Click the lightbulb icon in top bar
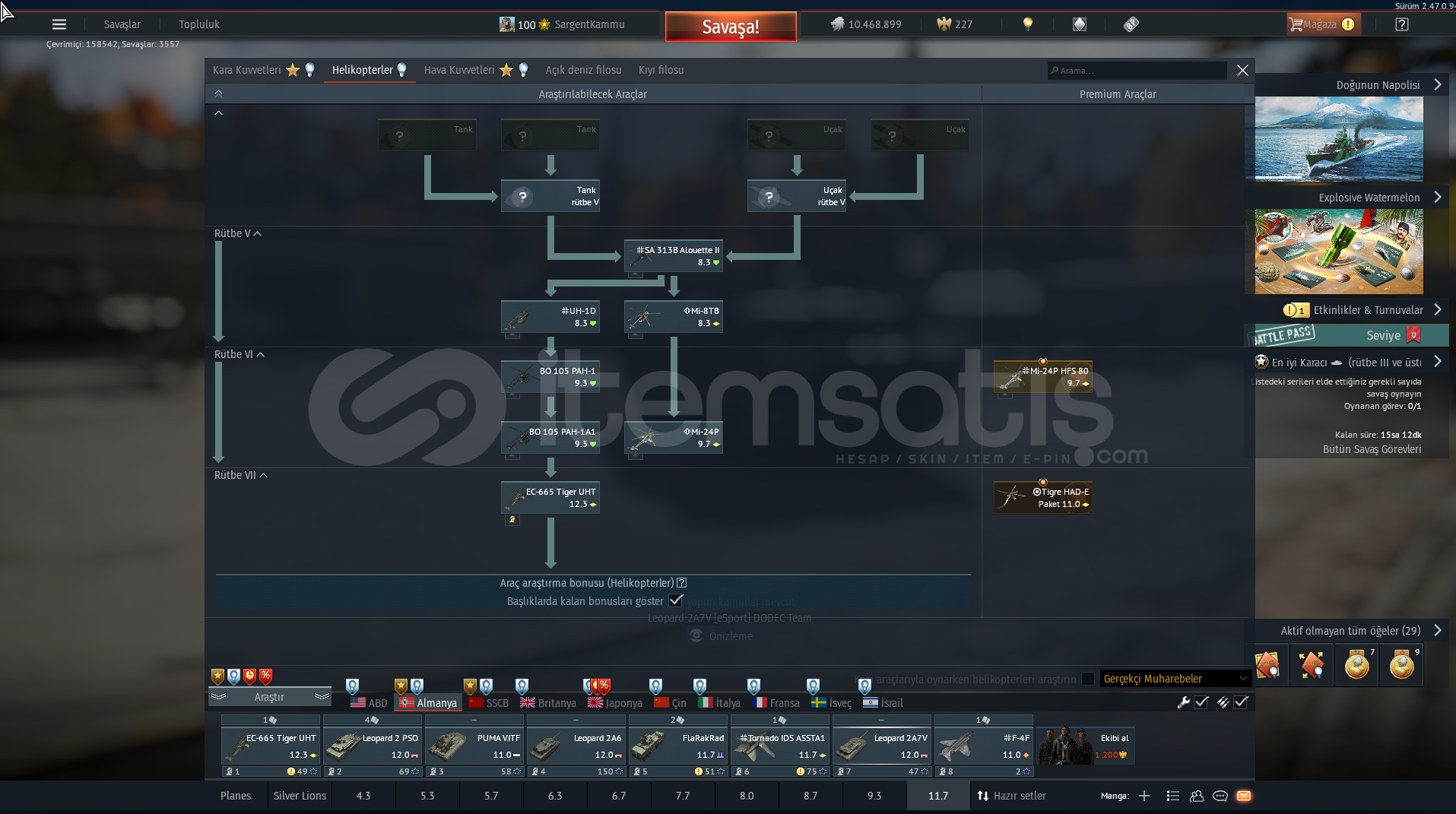 tap(1027, 24)
